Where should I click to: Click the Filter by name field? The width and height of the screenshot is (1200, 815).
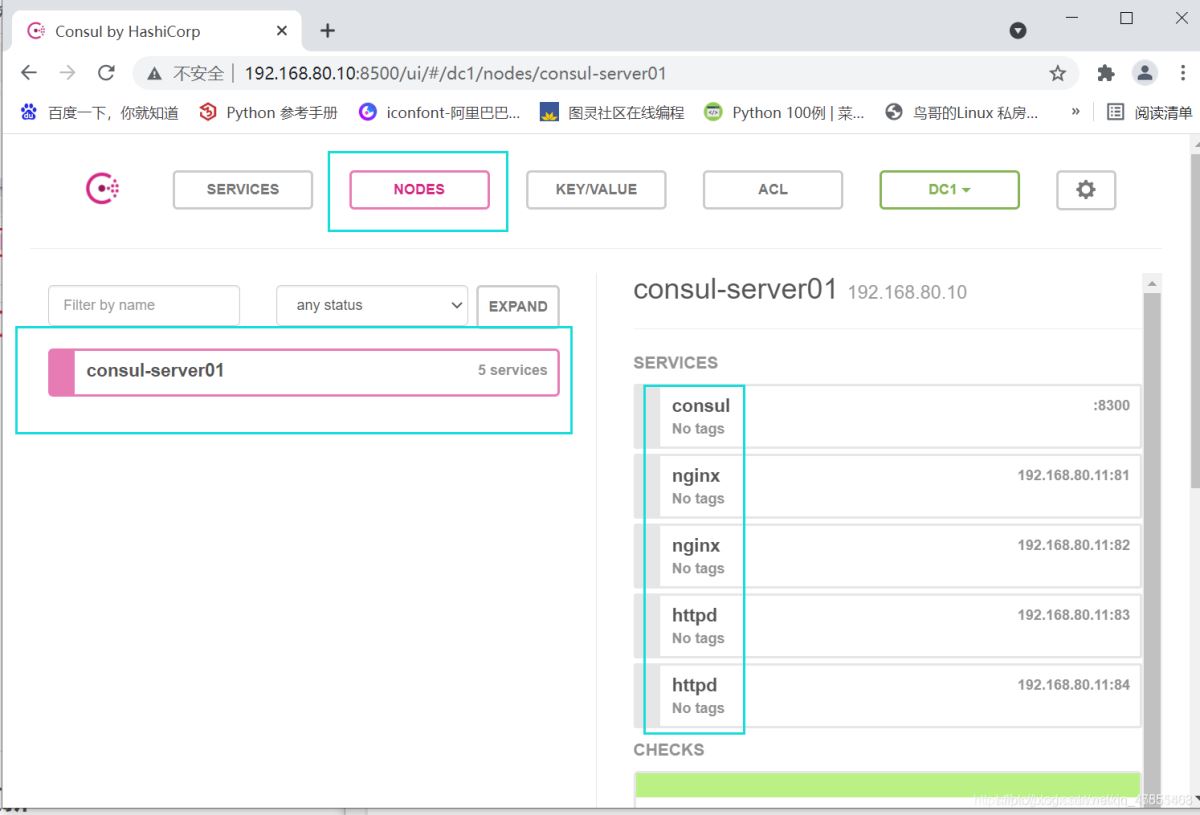click(143, 305)
